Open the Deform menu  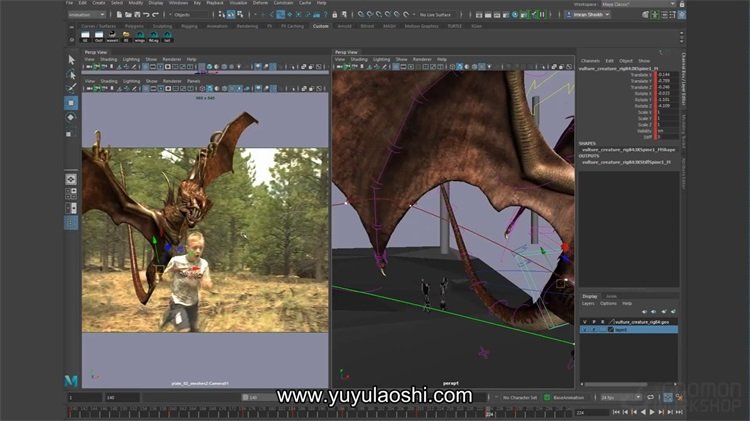coord(261,3)
